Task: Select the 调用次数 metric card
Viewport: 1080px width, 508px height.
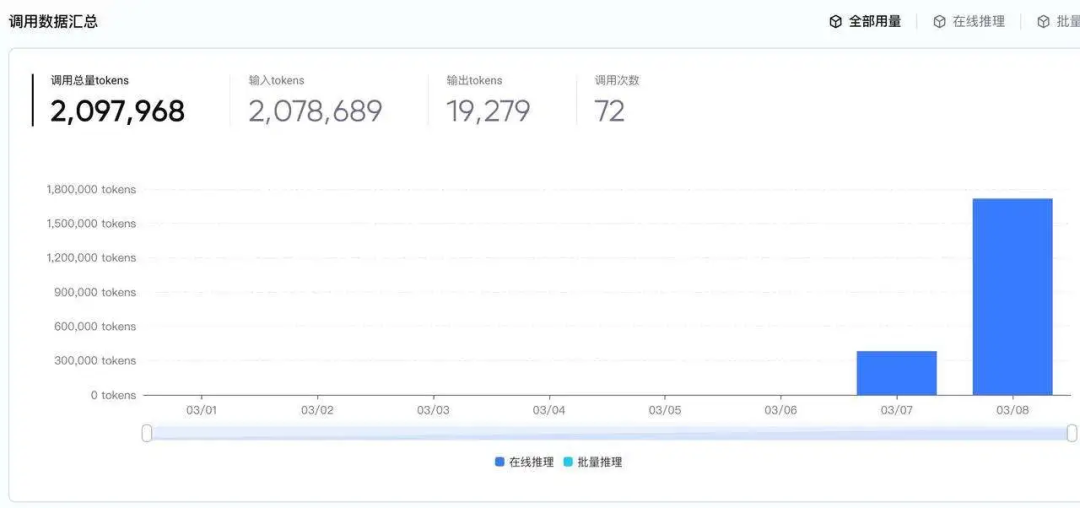Action: pos(617,100)
